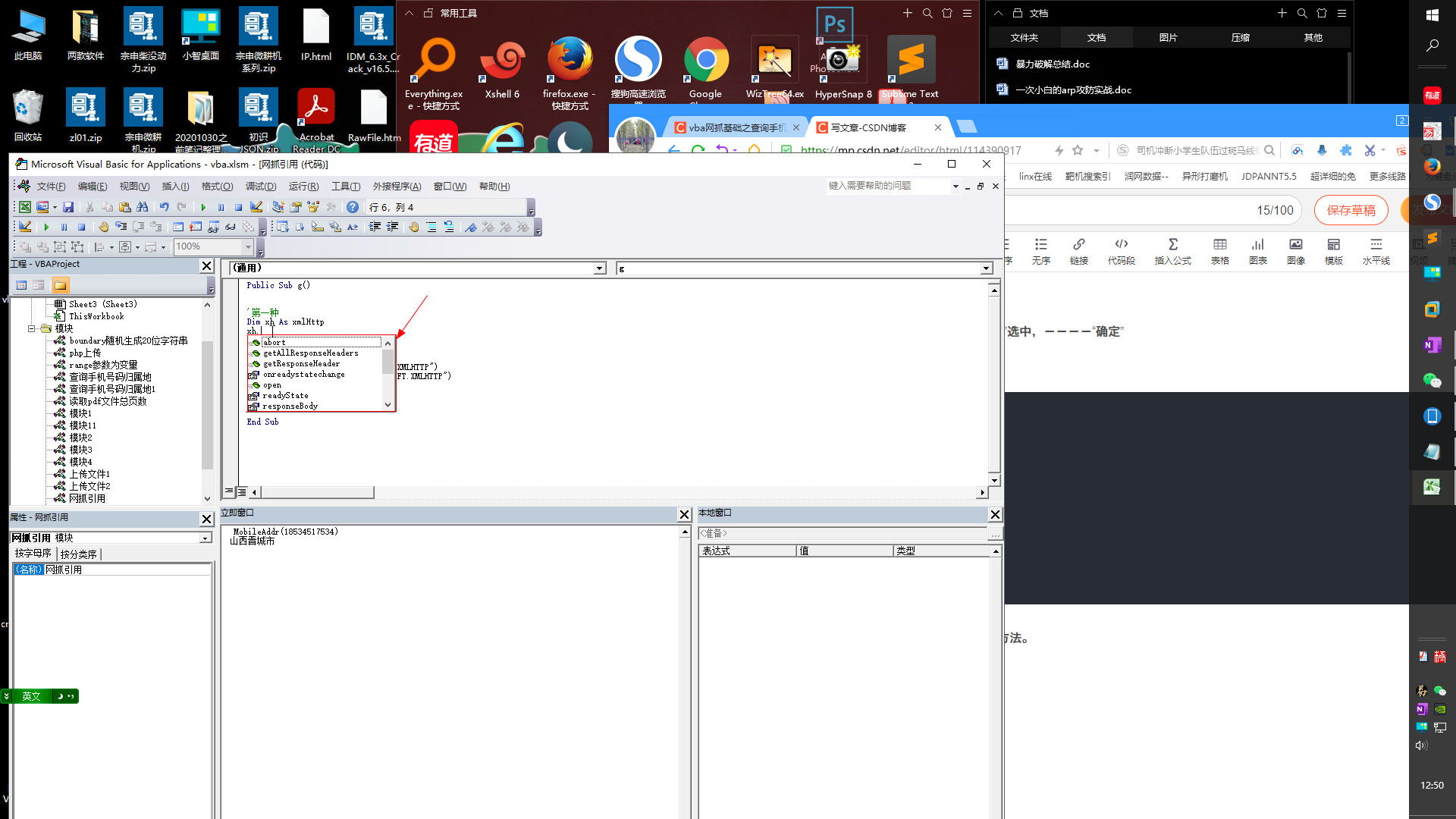Click the code window horizontal scrollbar thumb
1456x819 pixels.
pos(316,492)
